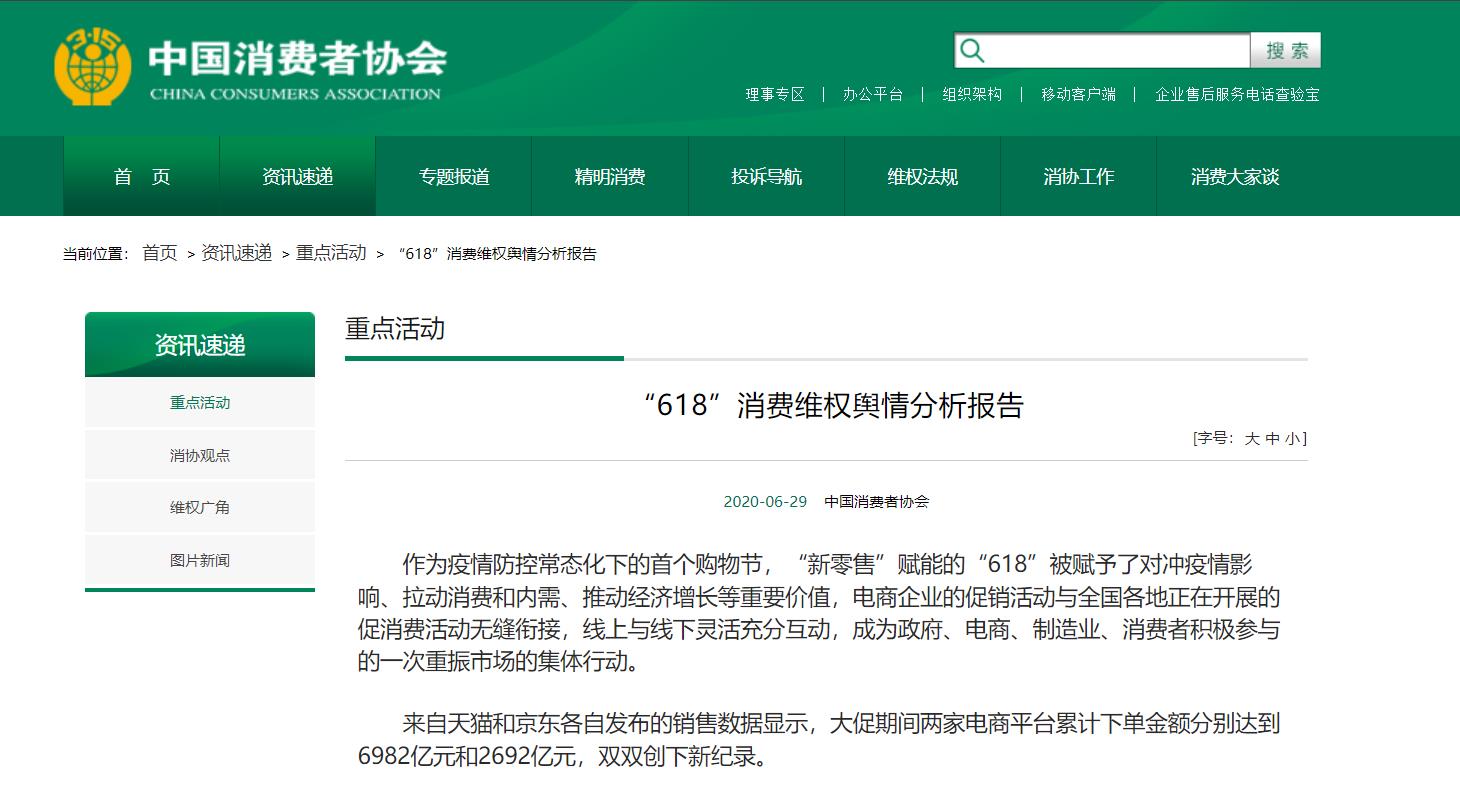Image resolution: width=1460 pixels, height=789 pixels.
Task: Select 消协观点 in the sidebar
Action: [x=200, y=455]
